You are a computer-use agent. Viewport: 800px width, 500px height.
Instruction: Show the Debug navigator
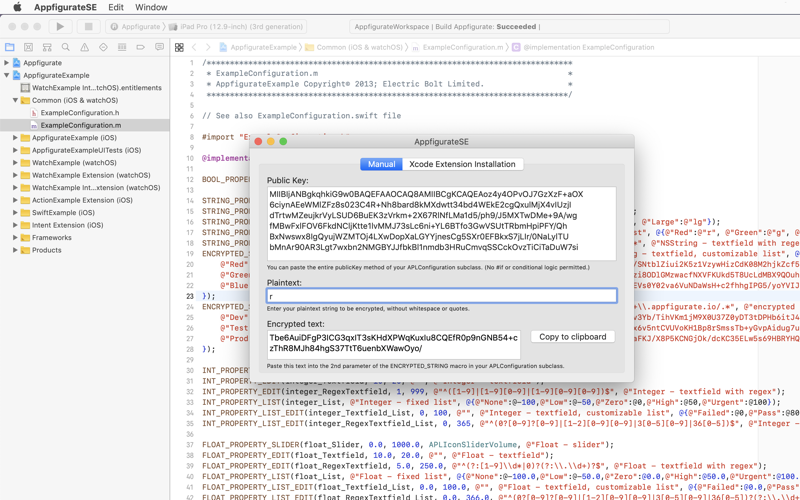pyautogui.click(x=122, y=47)
